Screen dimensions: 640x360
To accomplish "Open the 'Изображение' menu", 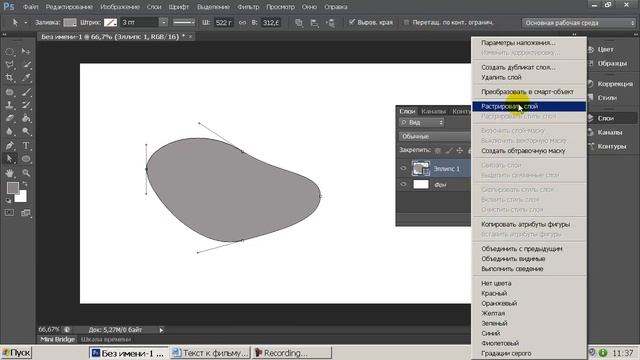I will [x=120, y=7].
